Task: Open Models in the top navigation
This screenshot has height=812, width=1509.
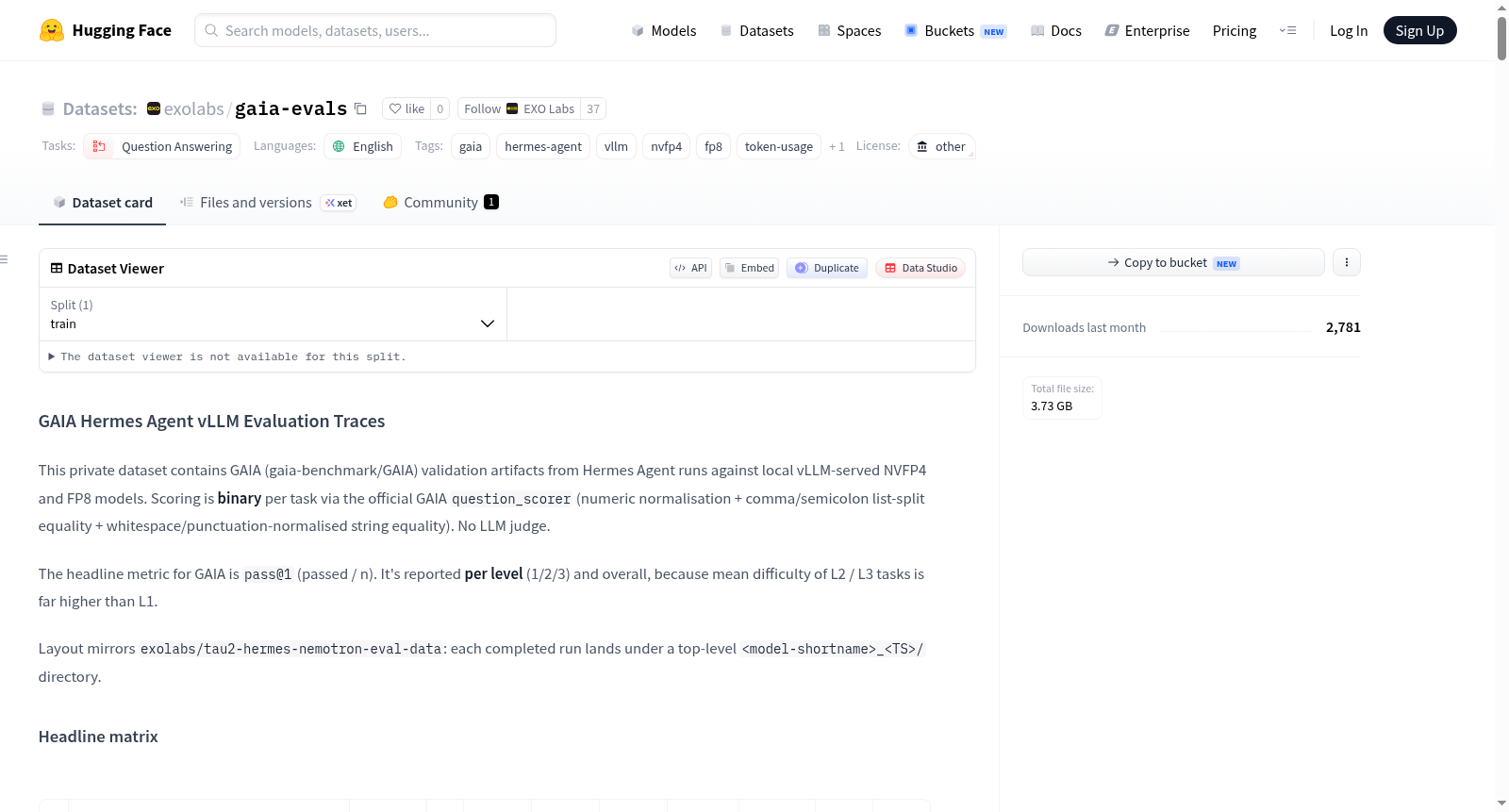Action: [x=664, y=30]
